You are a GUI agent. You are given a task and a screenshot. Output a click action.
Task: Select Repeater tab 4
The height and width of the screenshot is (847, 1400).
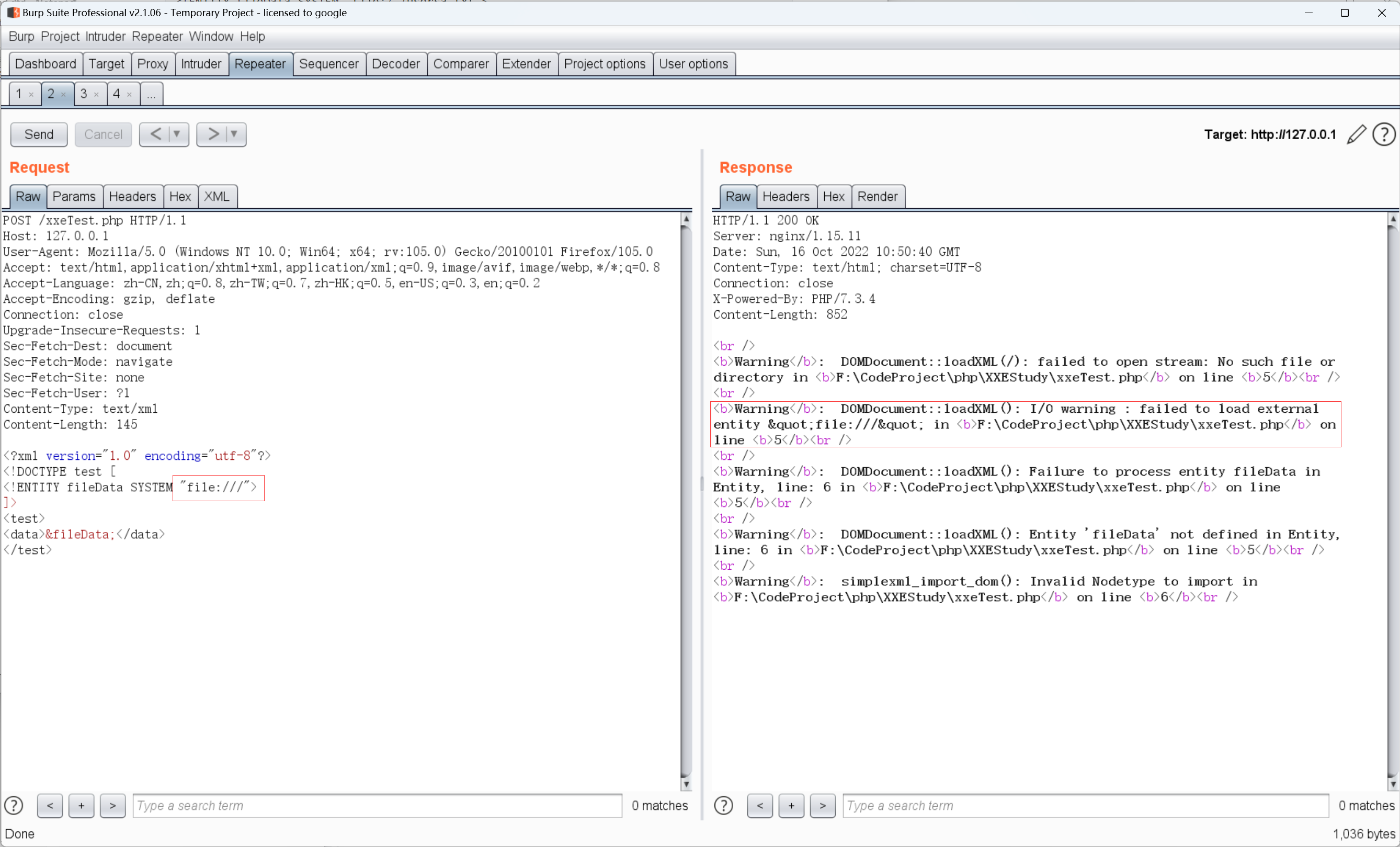click(117, 94)
